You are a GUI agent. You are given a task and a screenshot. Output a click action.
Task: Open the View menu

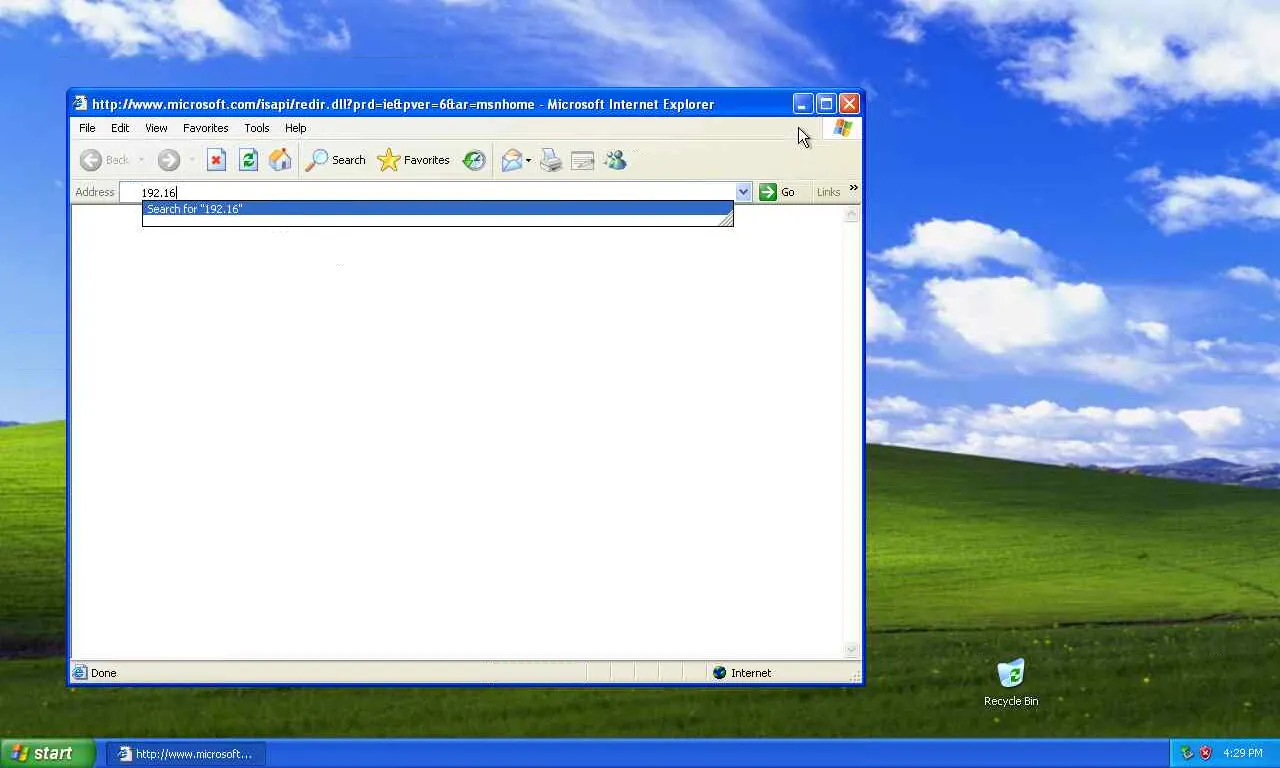coord(156,128)
